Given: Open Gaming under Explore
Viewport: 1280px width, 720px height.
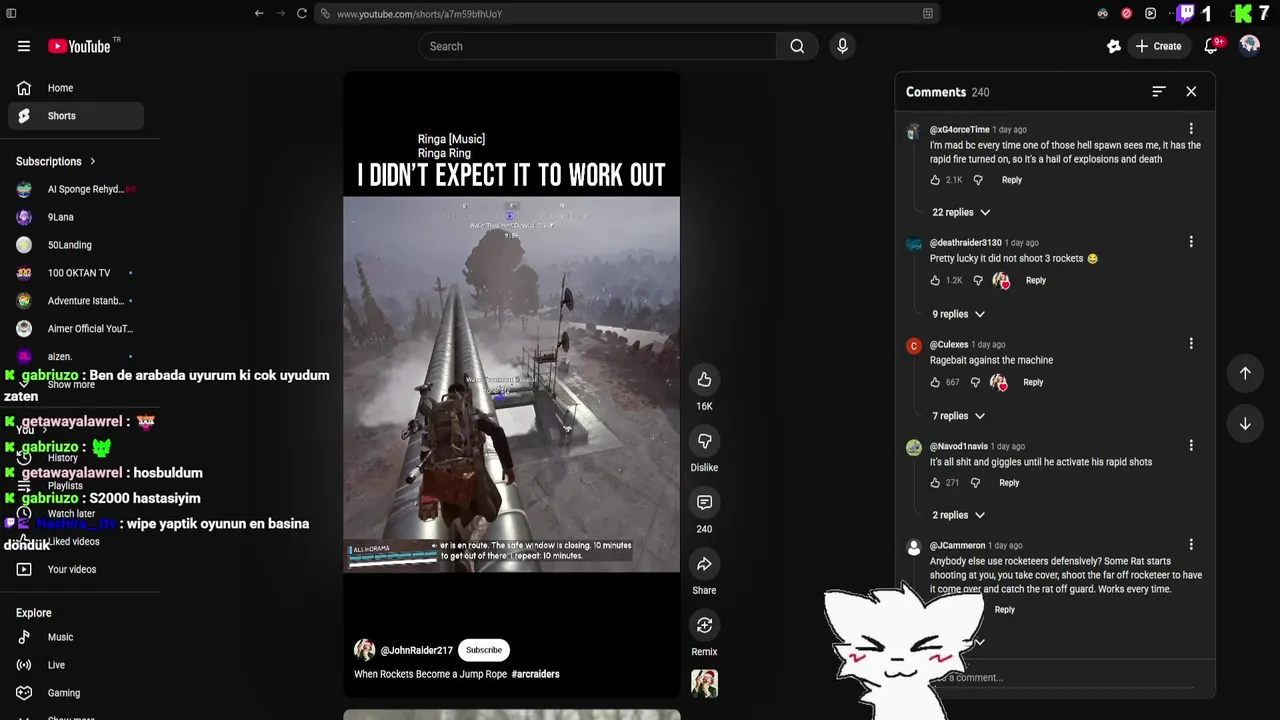Looking at the screenshot, I should click(x=76, y=693).
